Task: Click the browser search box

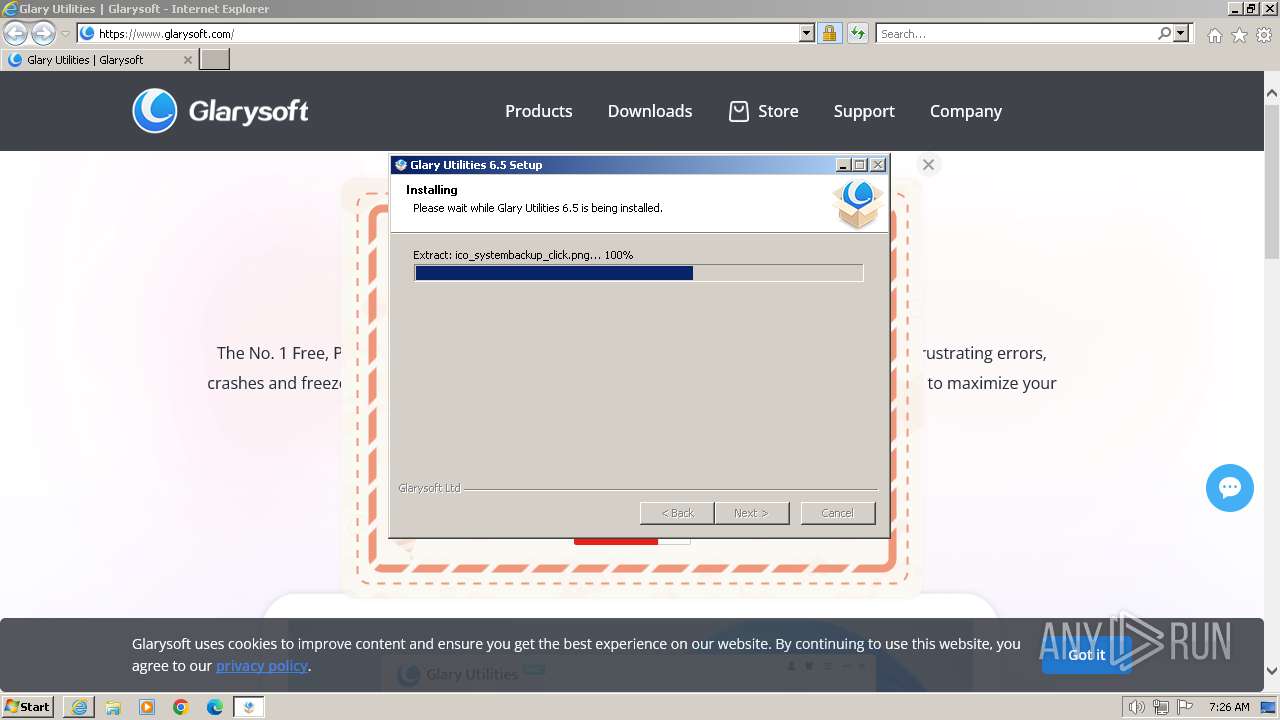Action: point(1016,33)
